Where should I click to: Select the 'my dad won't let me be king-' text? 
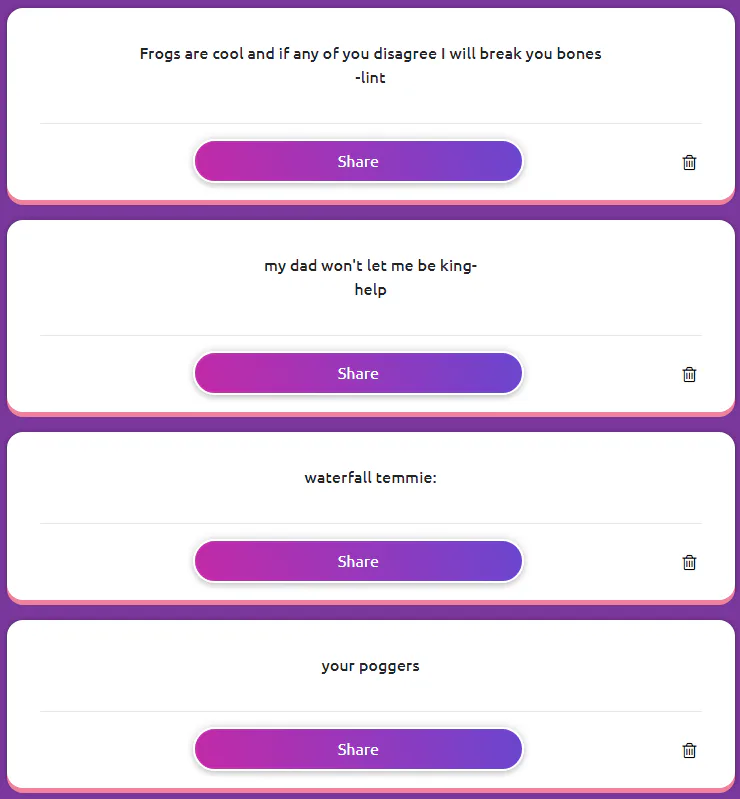[x=370, y=266]
